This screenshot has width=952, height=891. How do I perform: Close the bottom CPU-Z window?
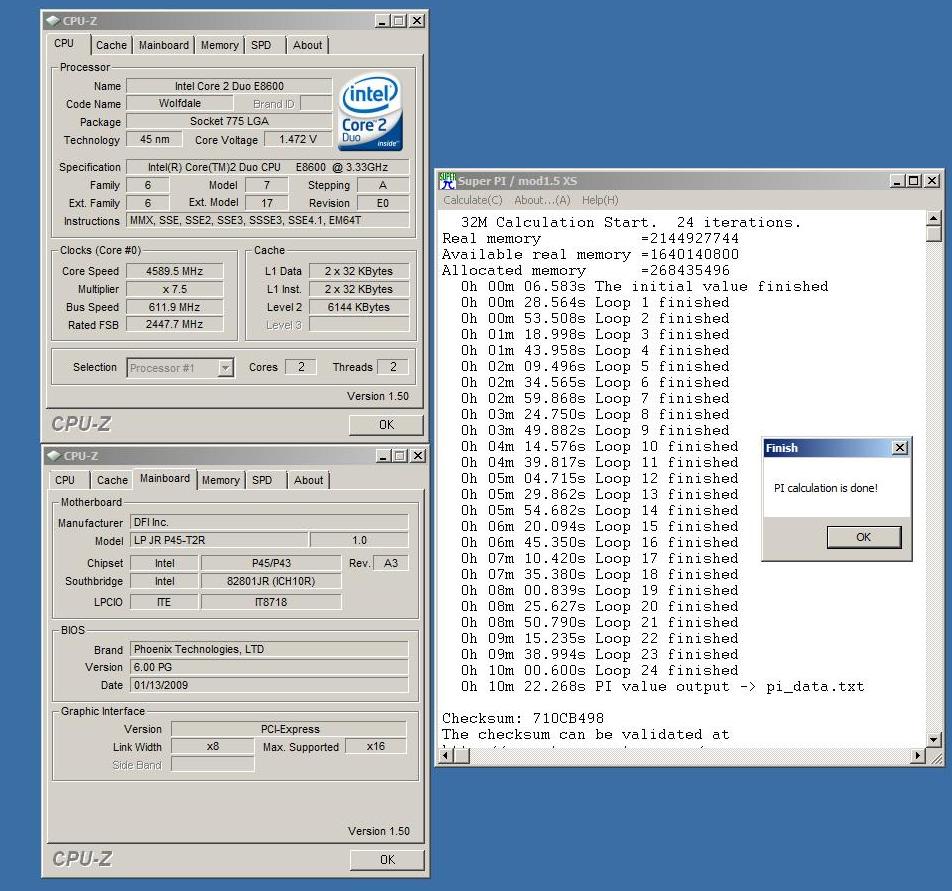pyautogui.click(x=418, y=456)
